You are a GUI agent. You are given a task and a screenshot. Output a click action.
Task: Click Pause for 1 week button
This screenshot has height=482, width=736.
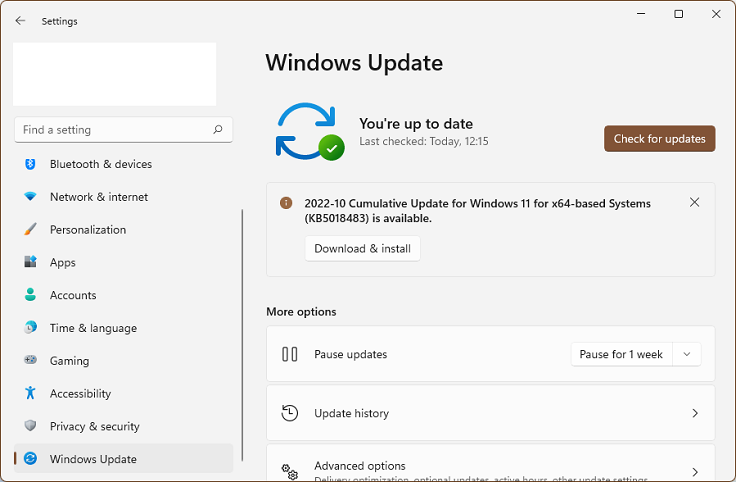click(x=621, y=354)
